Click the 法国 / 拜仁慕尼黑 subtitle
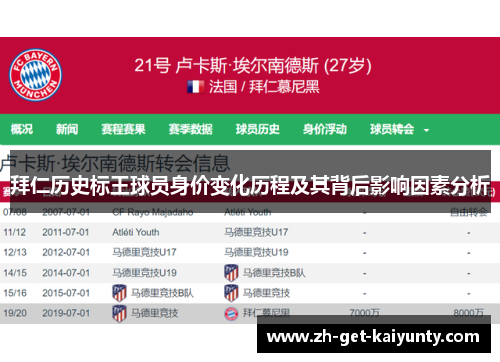Screen dimensions: 500x362 click(x=264, y=87)
